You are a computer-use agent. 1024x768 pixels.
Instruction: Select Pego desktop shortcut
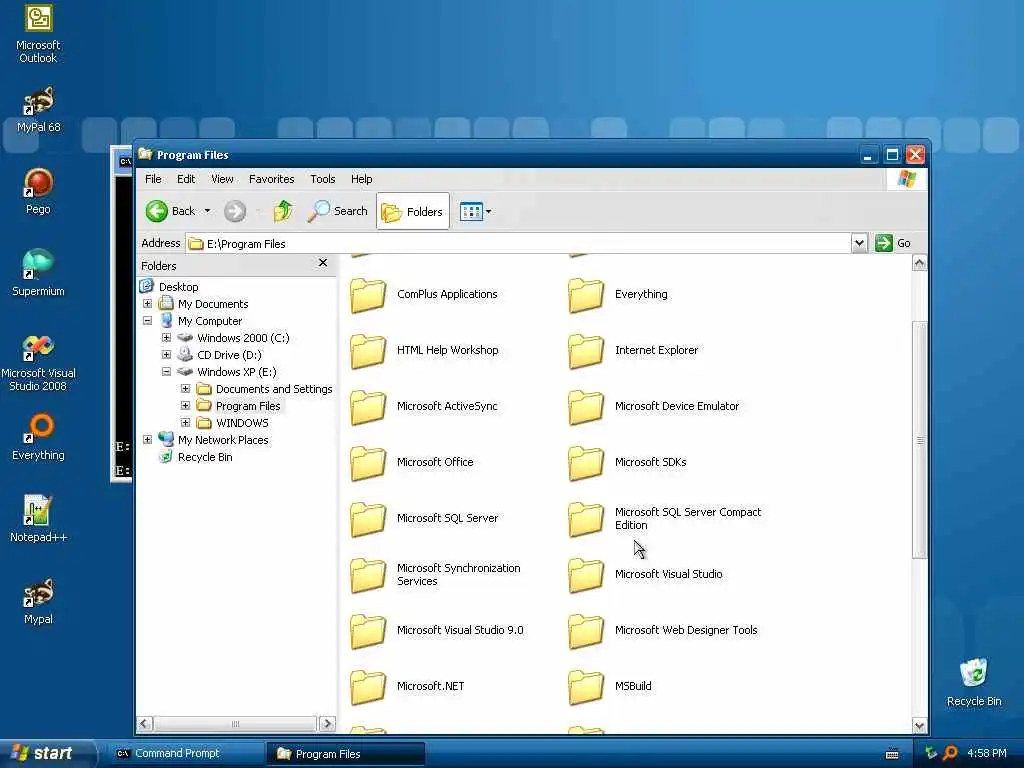tap(38, 191)
